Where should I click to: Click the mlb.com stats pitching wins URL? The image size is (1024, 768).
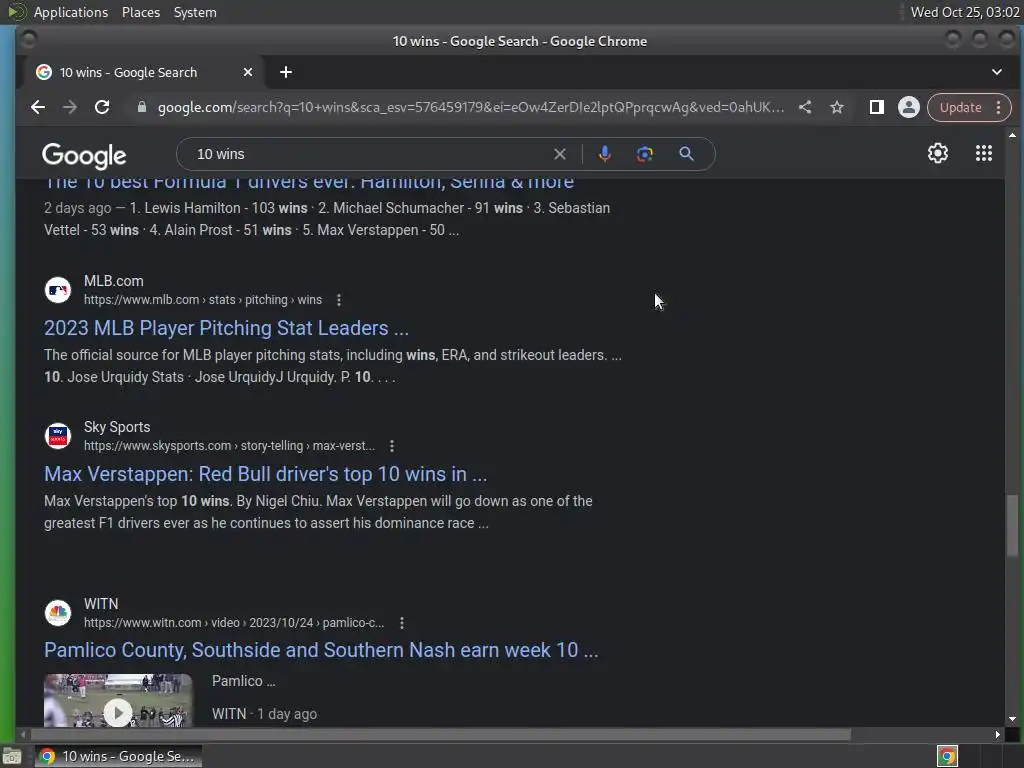202,300
